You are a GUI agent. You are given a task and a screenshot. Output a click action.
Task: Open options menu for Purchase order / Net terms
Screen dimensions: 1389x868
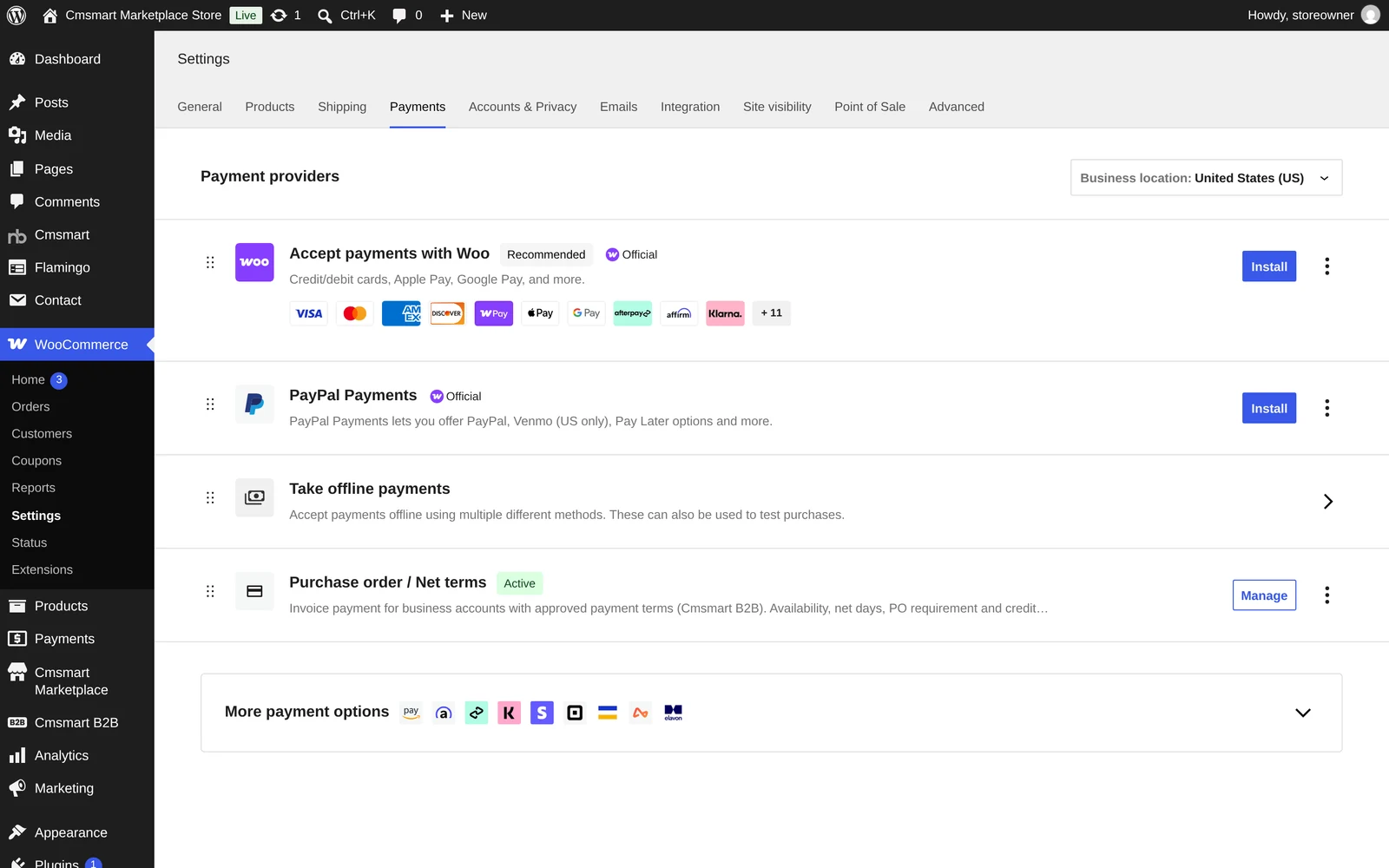(1326, 595)
